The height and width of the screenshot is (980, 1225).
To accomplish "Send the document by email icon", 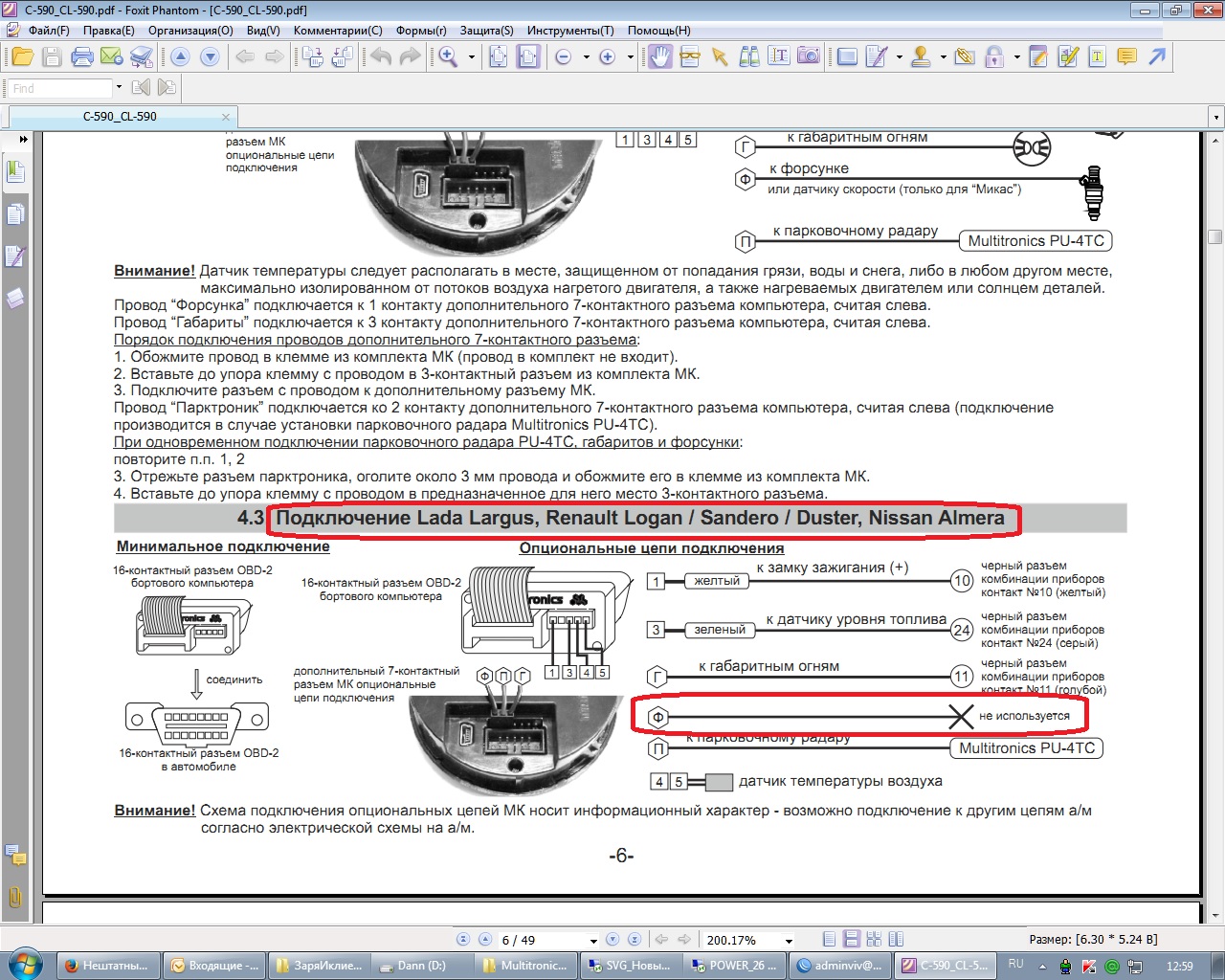I will (x=111, y=57).
